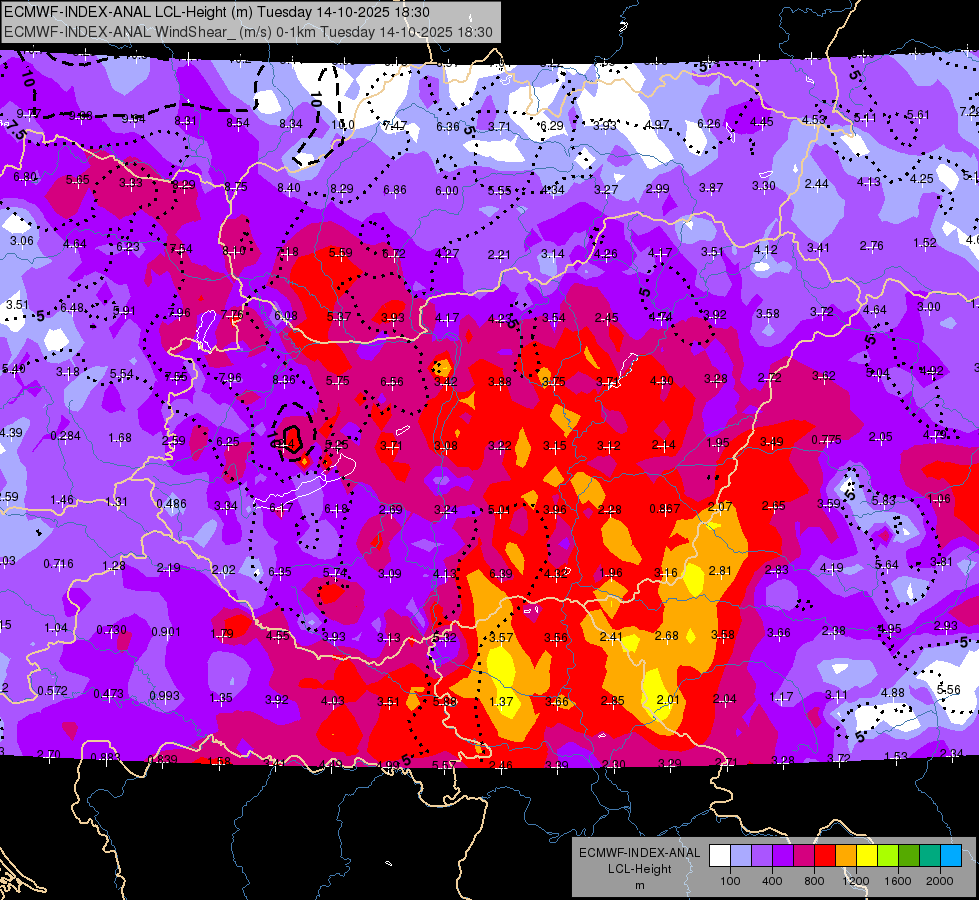979x900 pixels.
Task: Click the legend label "400"
Action: click(772, 881)
